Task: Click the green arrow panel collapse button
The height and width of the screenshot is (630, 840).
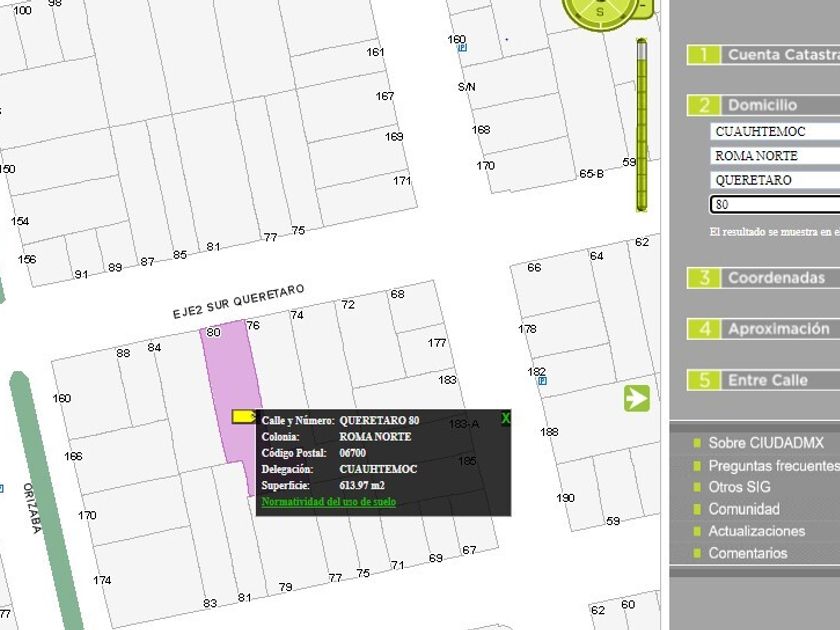Action: click(x=636, y=399)
